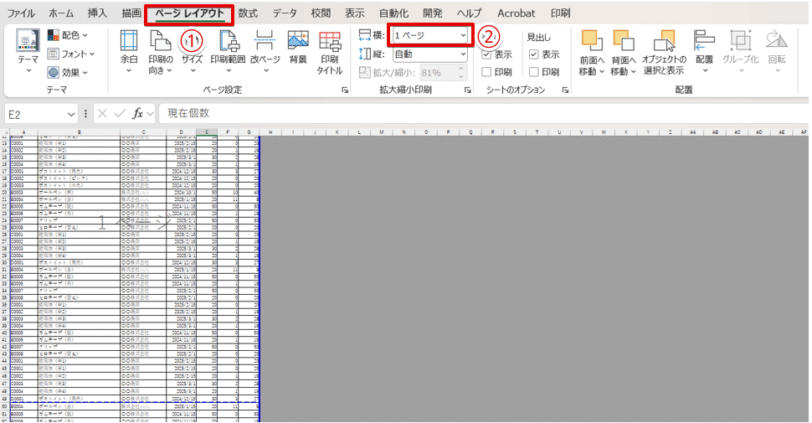Launch the 拡大縮小印刷 dialog launcher
This screenshot has height=423, width=812.
(468, 90)
